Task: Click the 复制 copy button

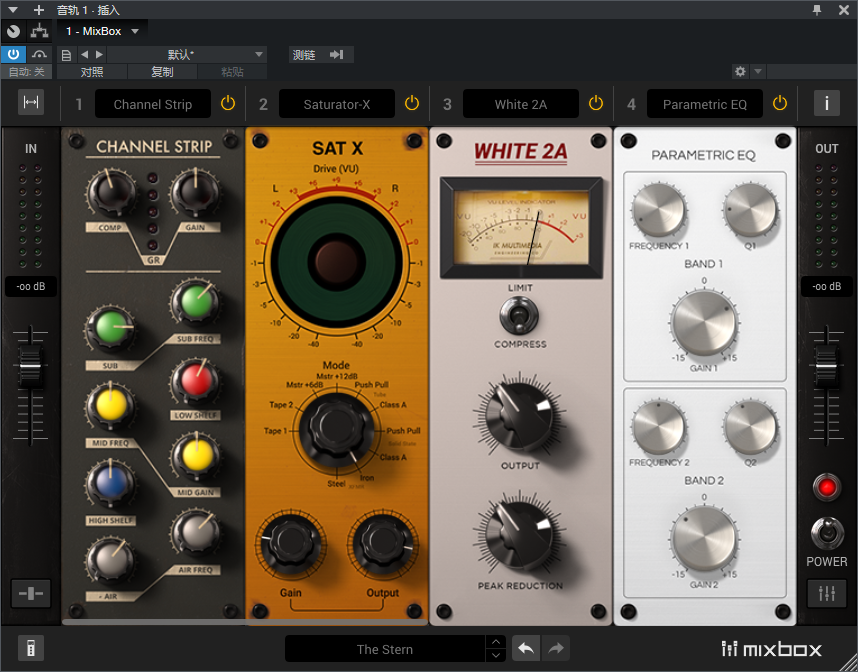Action: click(x=162, y=72)
